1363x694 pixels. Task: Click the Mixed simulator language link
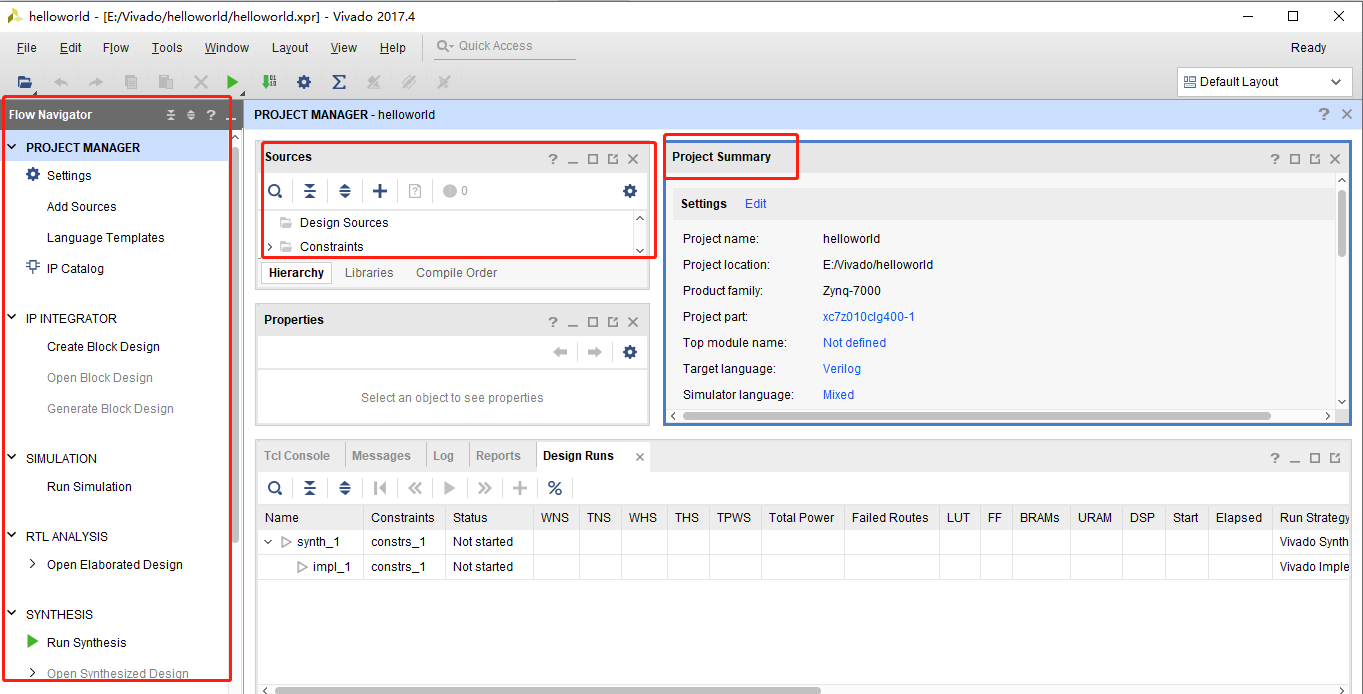click(x=838, y=395)
